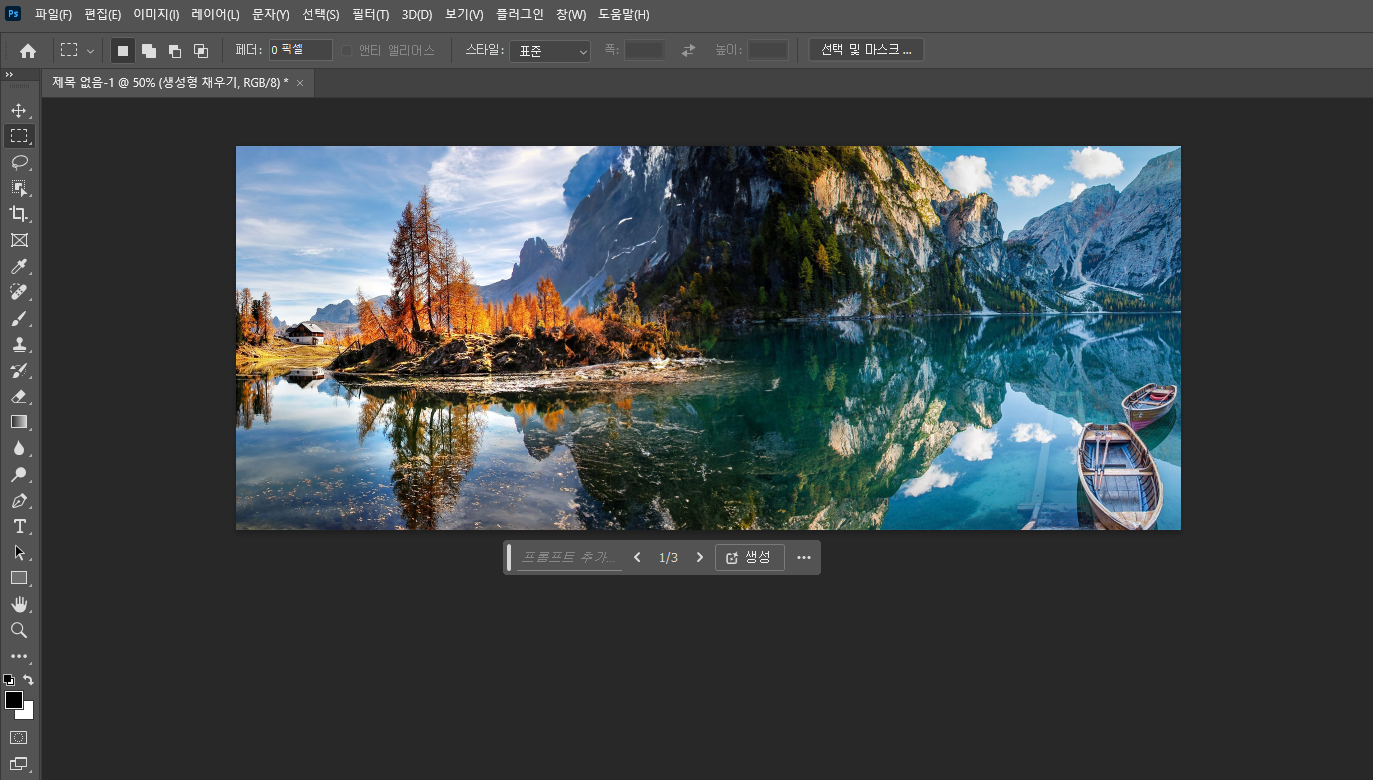Select the Frame tool
1373x780 pixels.
pos(19,240)
